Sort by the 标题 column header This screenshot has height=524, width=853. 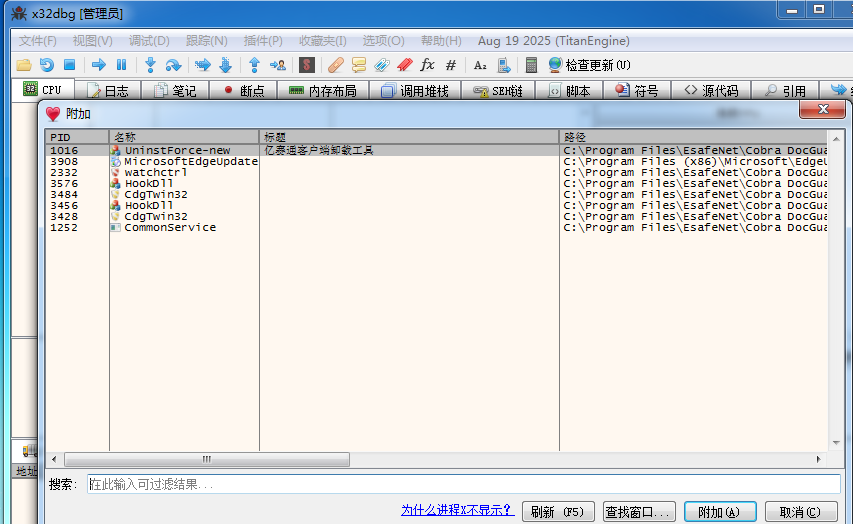(x=410, y=137)
